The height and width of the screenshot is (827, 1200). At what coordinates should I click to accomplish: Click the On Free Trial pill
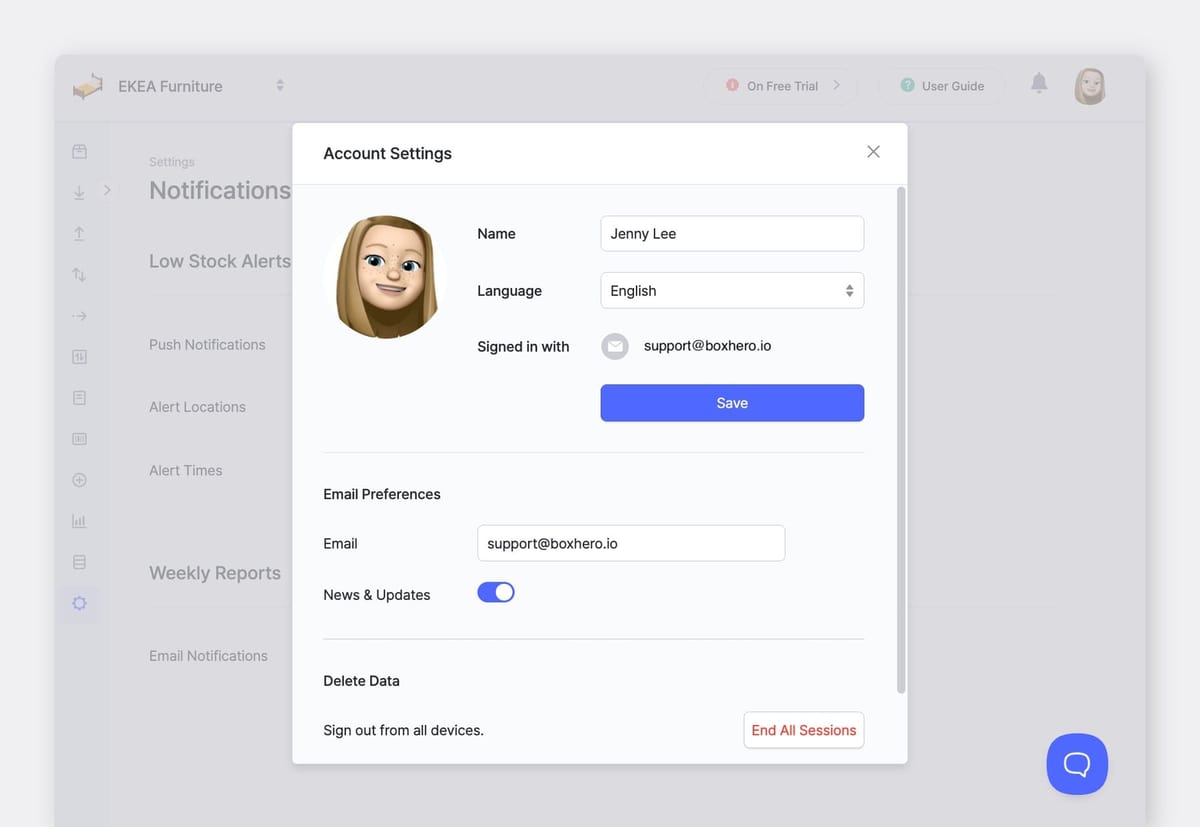click(x=782, y=86)
